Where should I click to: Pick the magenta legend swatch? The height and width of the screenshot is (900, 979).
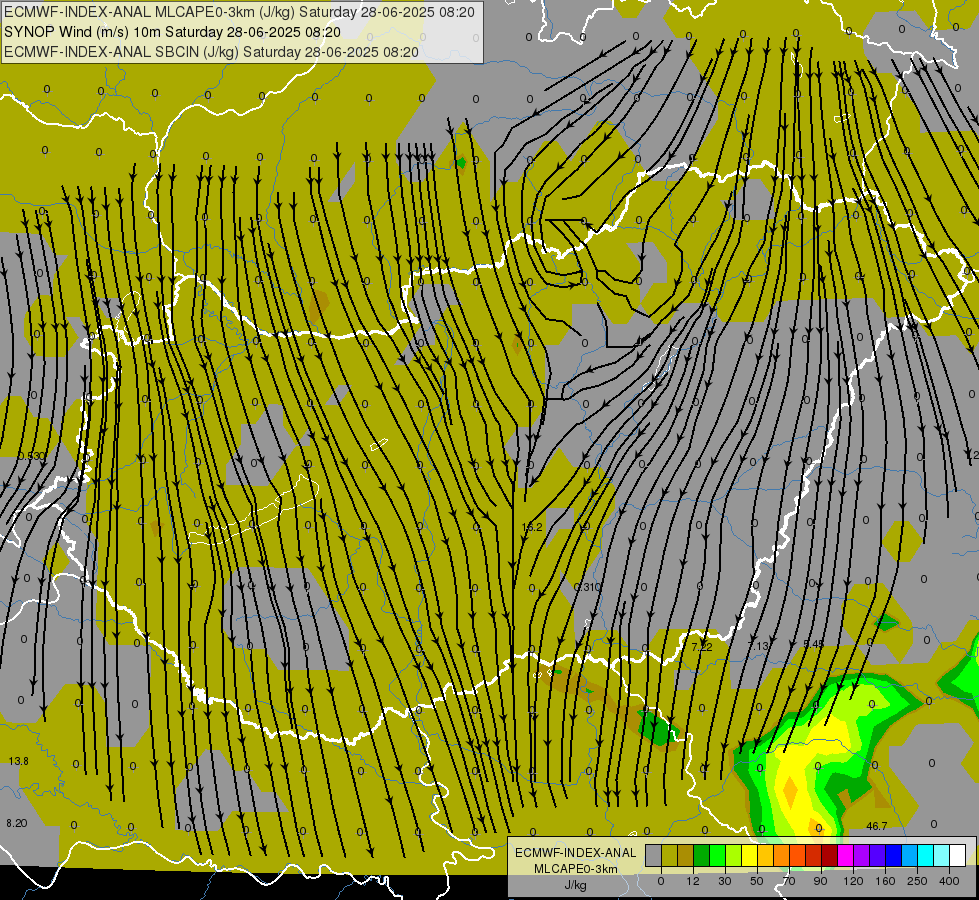(x=846, y=855)
